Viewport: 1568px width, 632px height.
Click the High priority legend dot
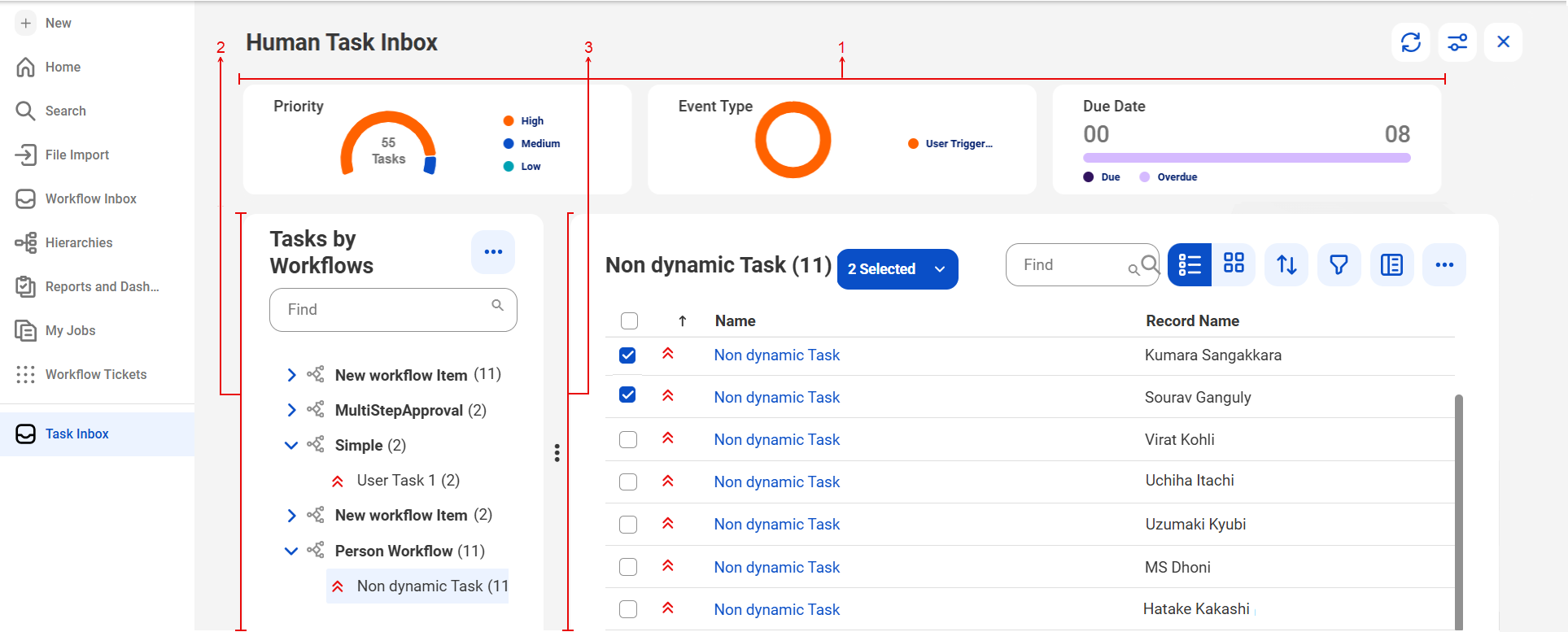509,120
